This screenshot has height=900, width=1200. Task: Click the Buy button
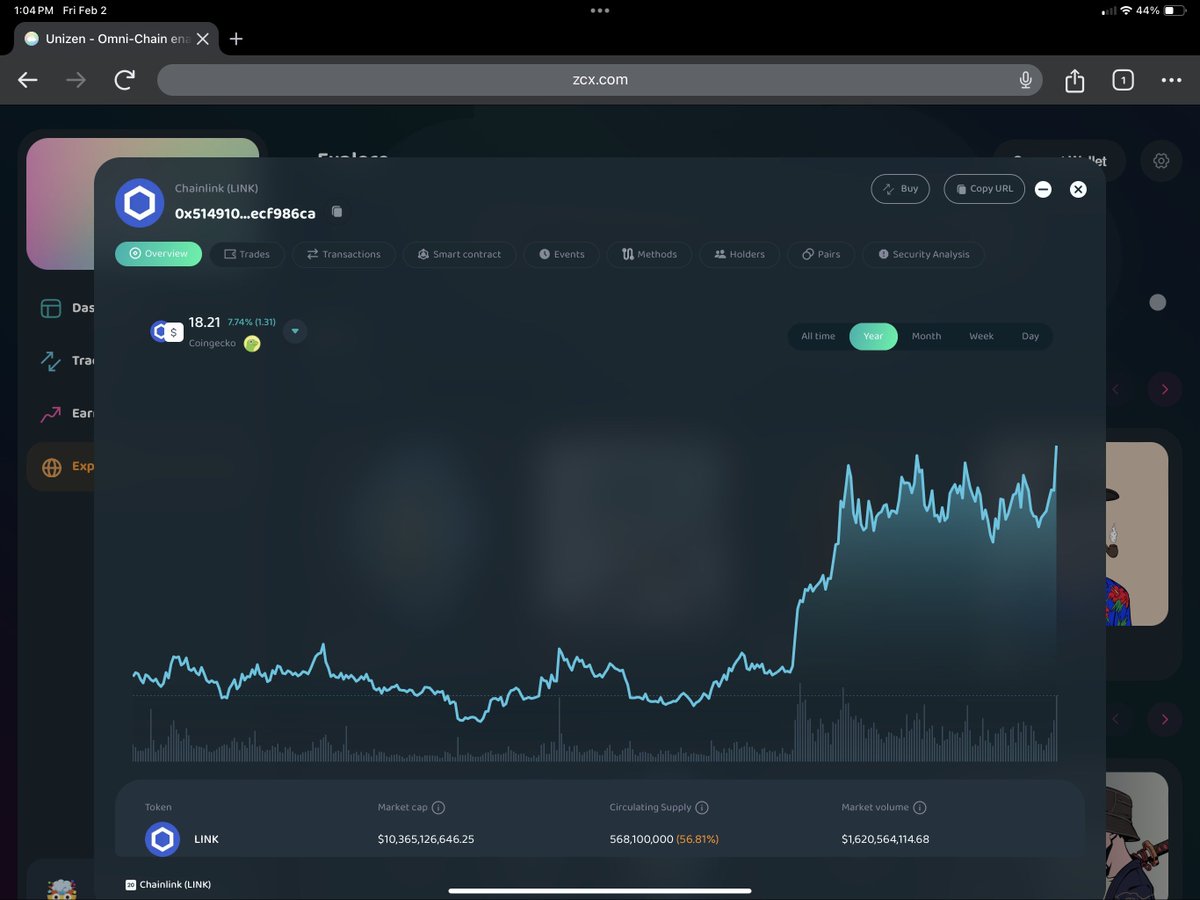pos(900,188)
